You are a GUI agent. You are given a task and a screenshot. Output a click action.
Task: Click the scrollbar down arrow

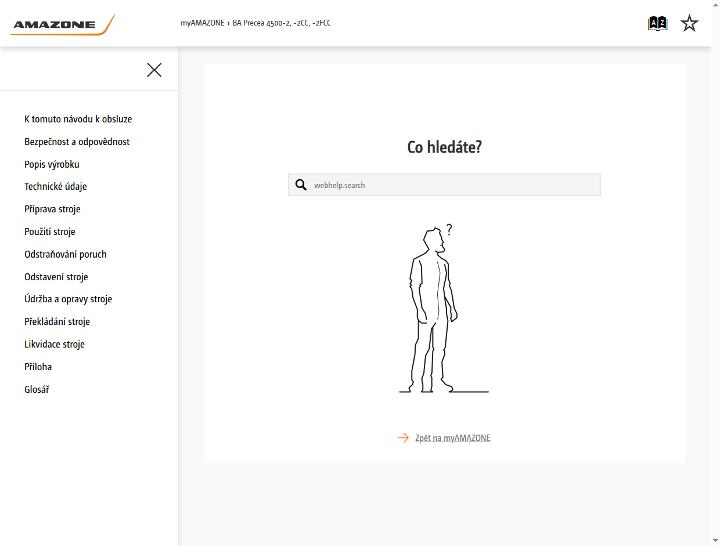click(715, 541)
